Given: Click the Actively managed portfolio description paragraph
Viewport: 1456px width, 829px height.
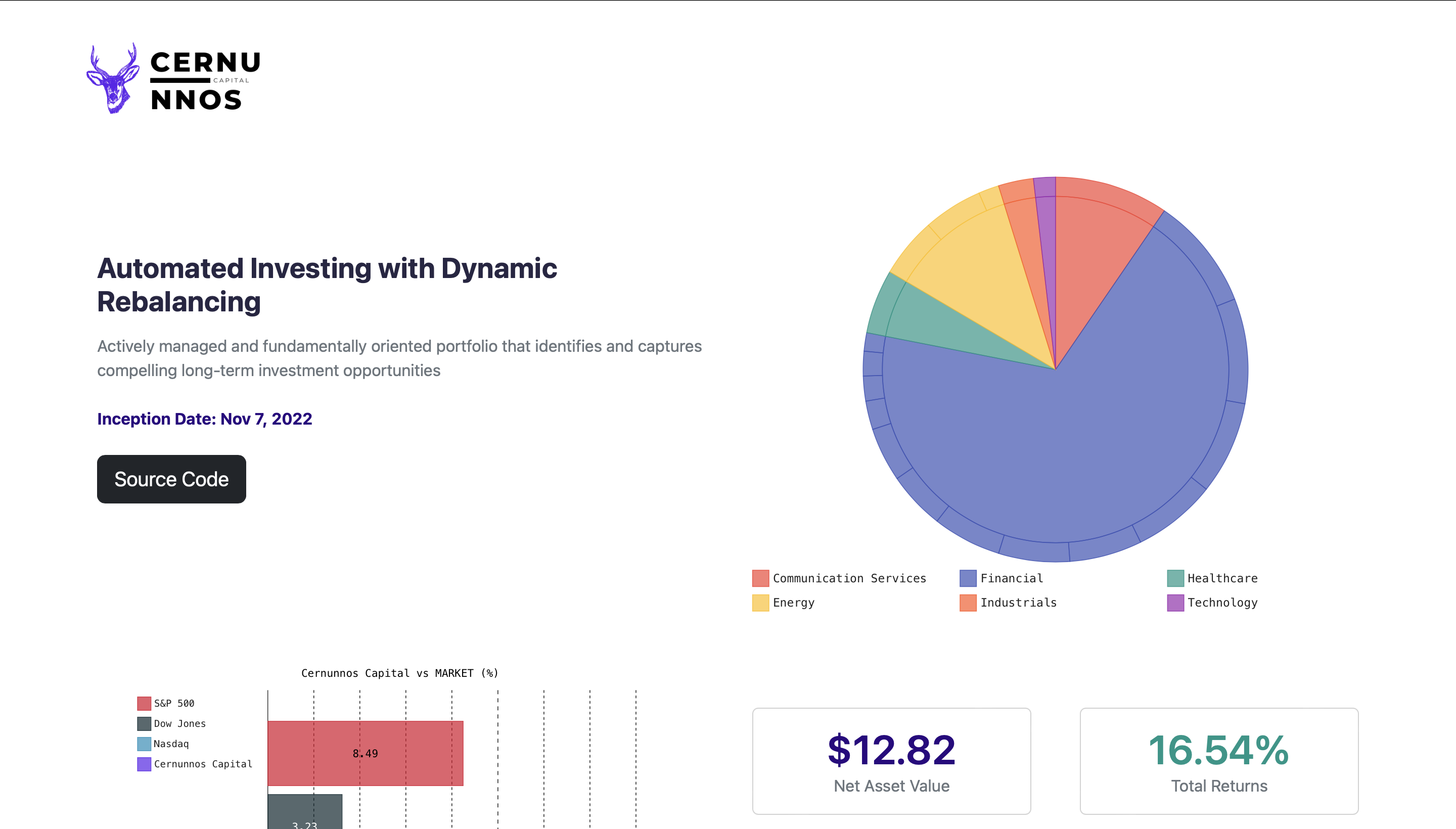Looking at the screenshot, I should tap(399, 358).
